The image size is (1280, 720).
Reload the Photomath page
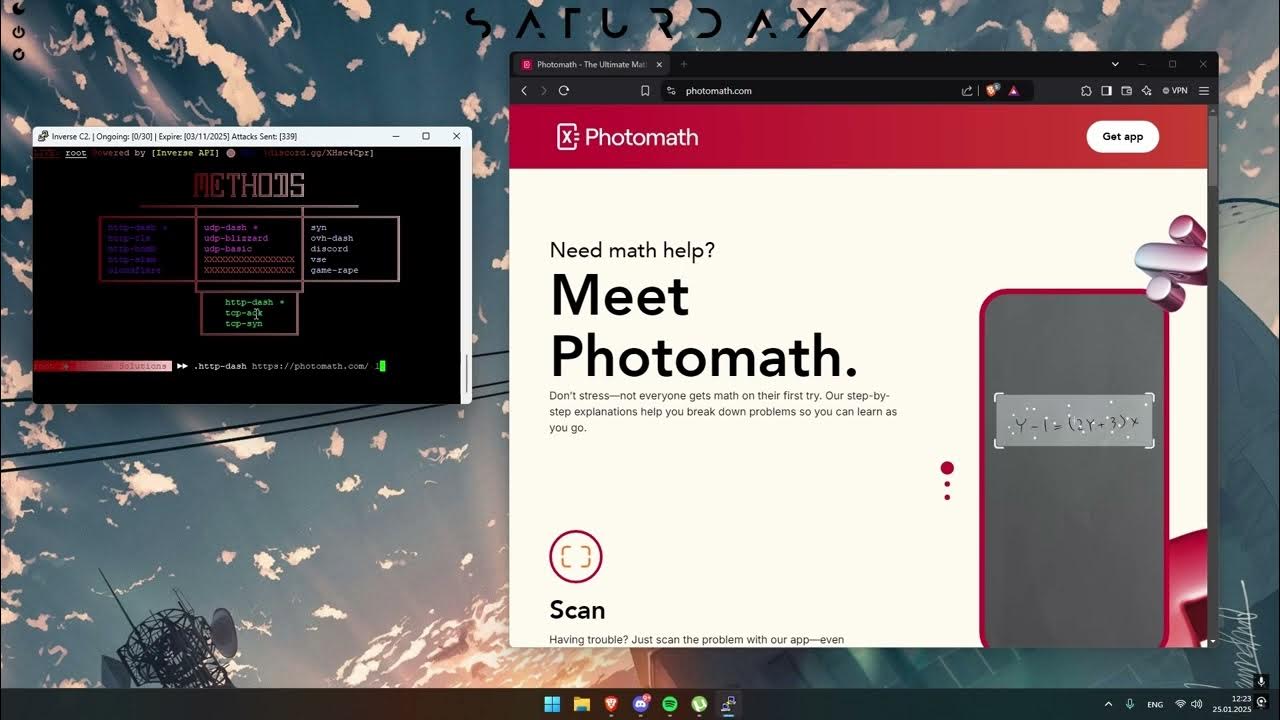pyautogui.click(x=564, y=91)
